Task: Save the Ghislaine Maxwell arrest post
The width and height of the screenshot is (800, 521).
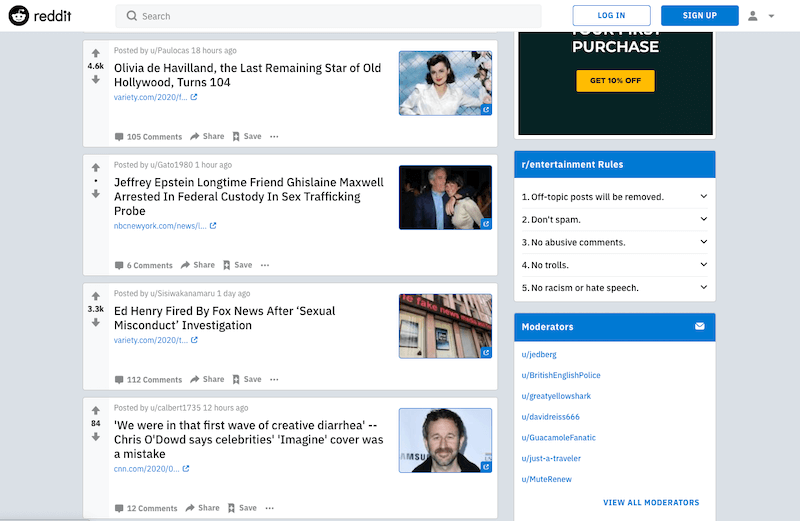Action: pos(238,265)
